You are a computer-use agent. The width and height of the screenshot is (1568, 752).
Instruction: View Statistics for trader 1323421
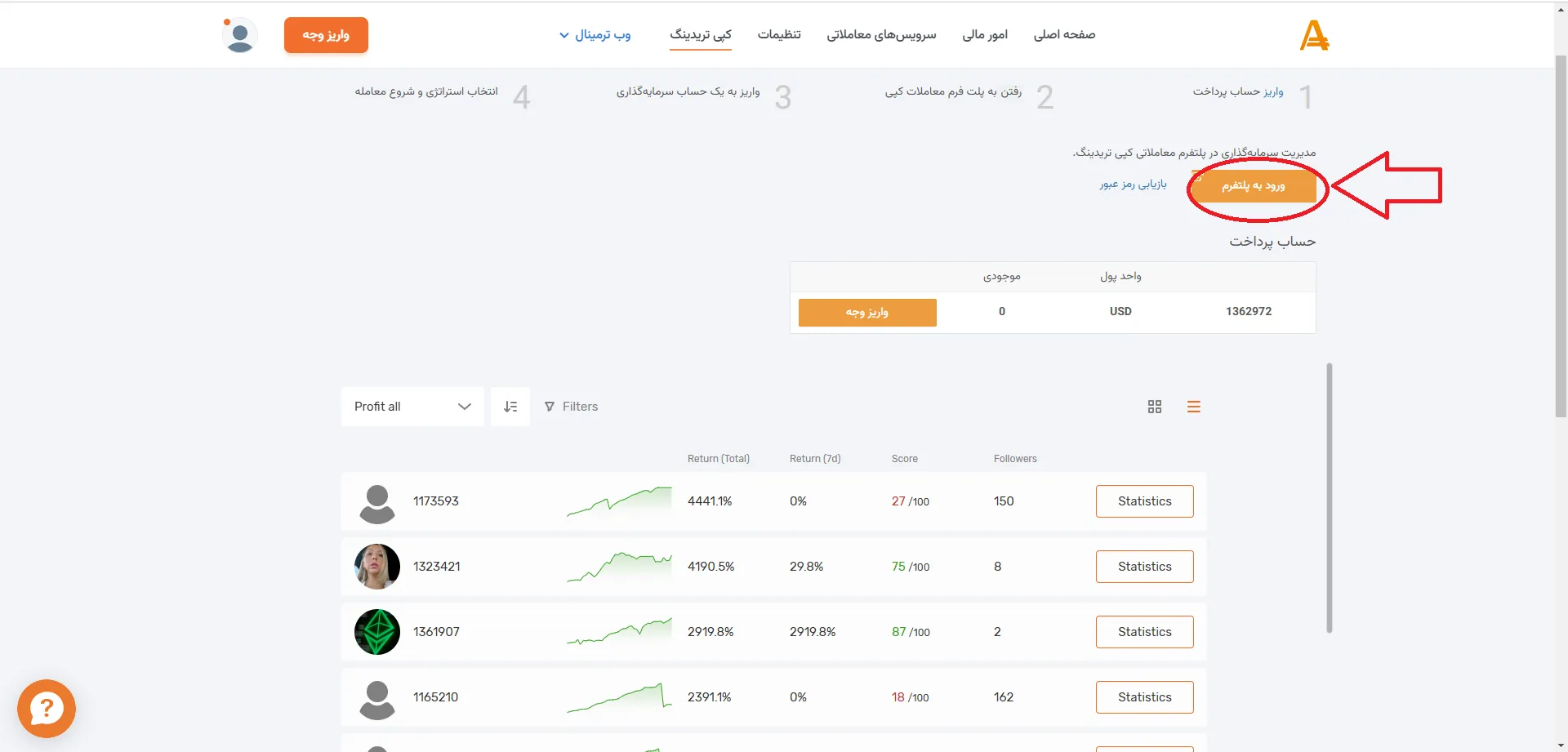tap(1144, 566)
